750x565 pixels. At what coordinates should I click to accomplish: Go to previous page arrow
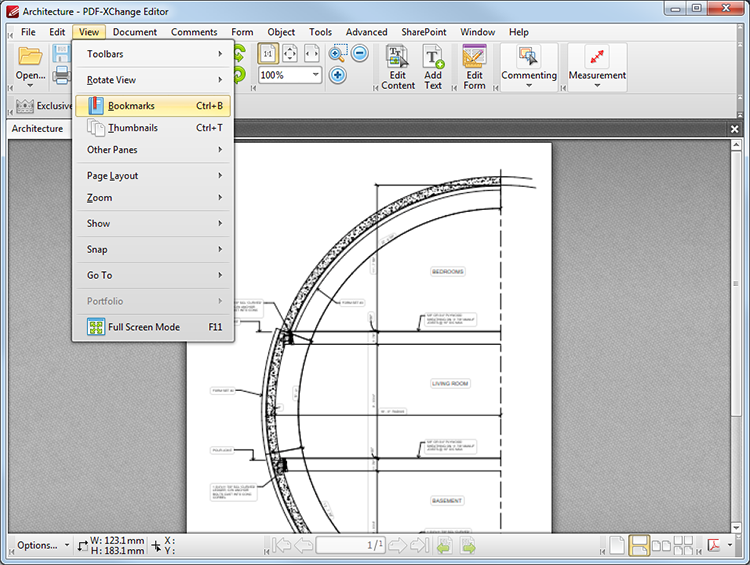click(x=303, y=545)
